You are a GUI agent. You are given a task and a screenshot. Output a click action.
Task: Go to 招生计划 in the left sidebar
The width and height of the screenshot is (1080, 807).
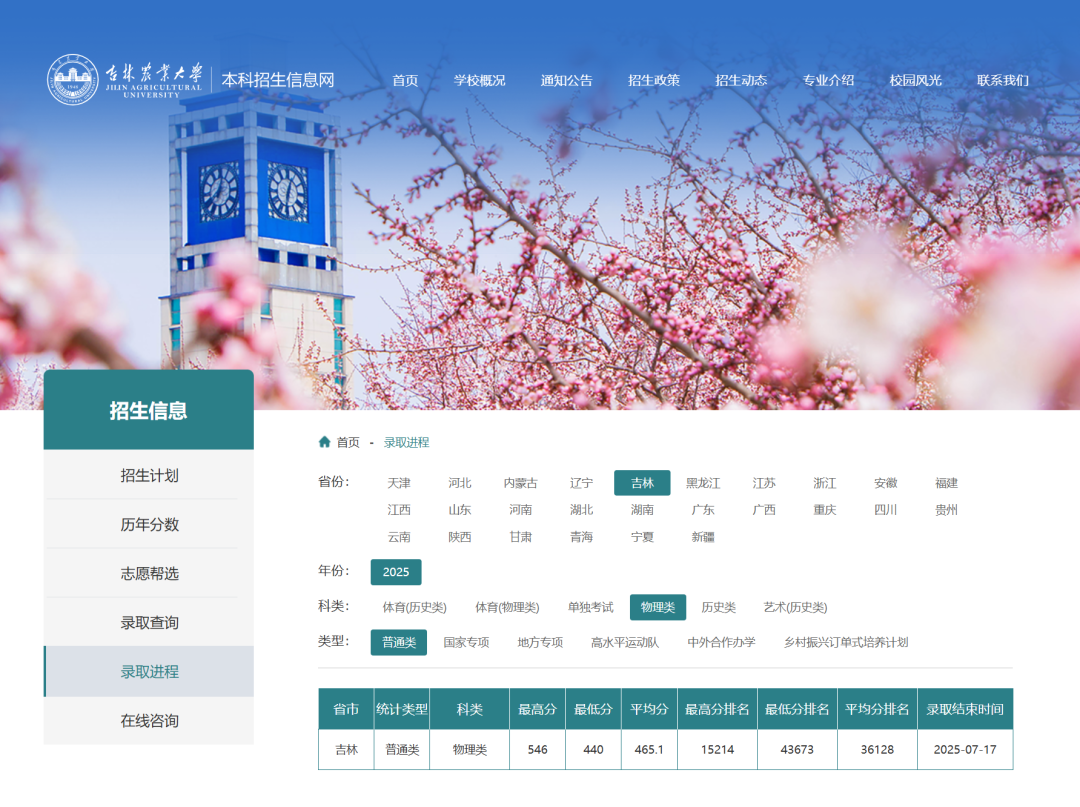coord(148,474)
